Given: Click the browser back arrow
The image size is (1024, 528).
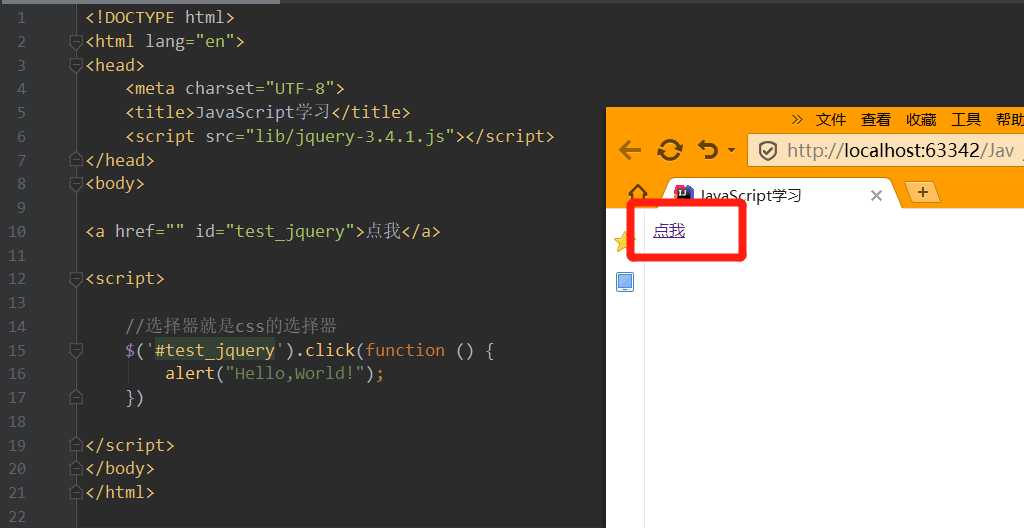Looking at the screenshot, I should click(630, 151).
